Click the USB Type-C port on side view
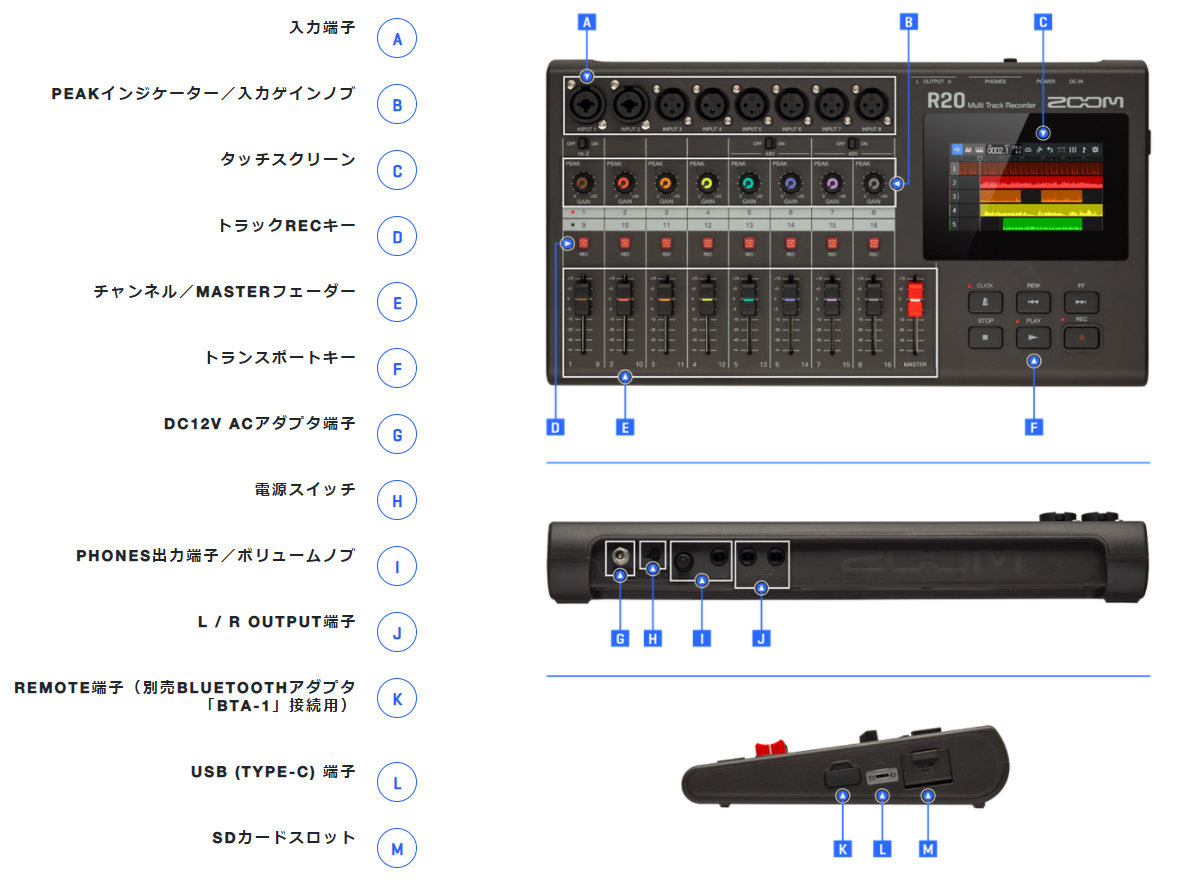This screenshot has height=880, width=1200. [x=882, y=775]
